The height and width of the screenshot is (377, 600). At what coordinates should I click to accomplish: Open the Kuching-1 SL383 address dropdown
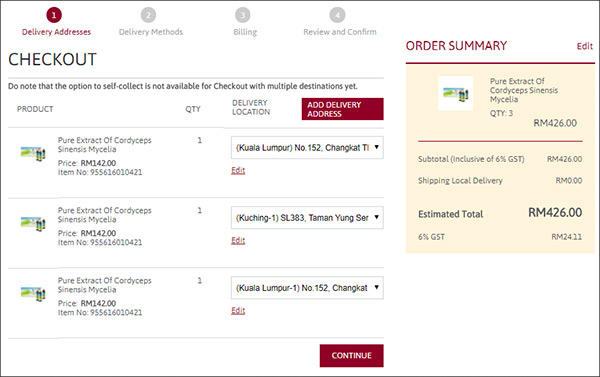coord(307,217)
